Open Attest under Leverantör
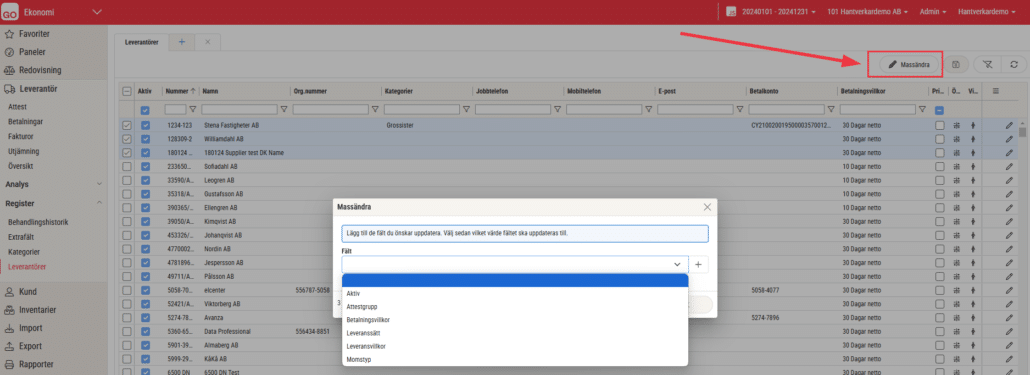This screenshot has height=375, width=1030. pos(17,106)
